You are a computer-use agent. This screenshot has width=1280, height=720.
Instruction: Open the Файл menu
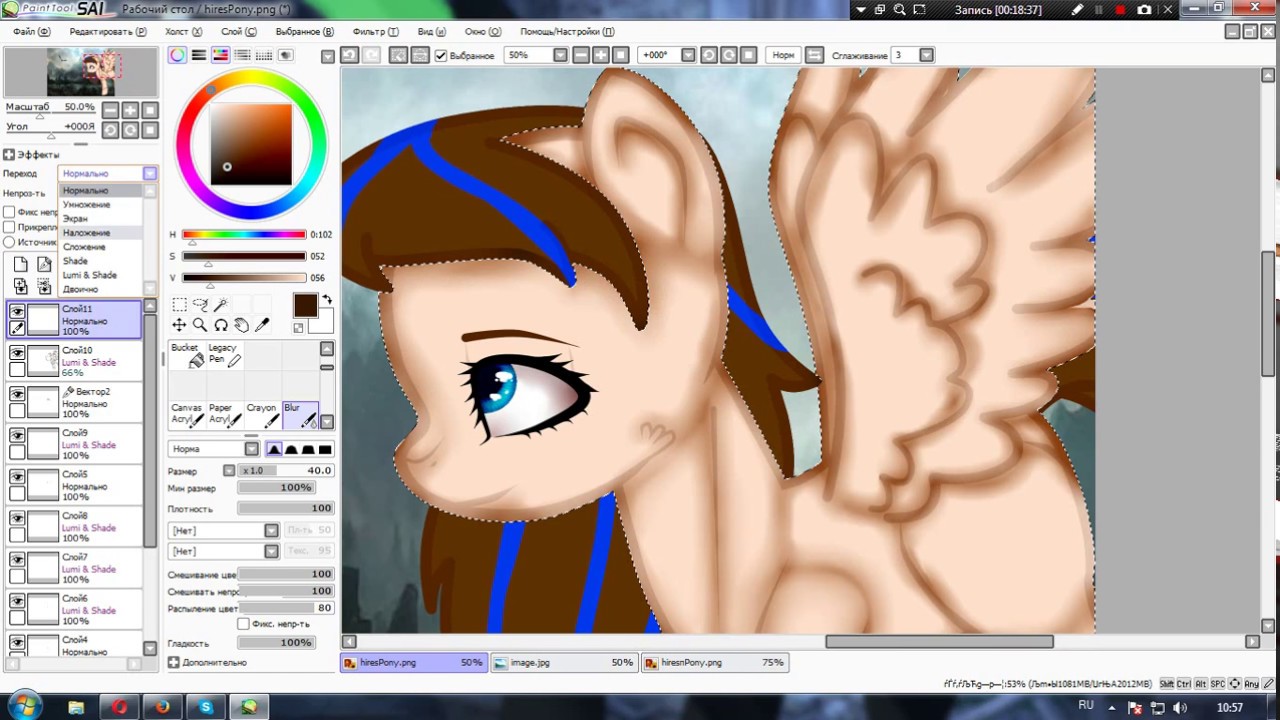(31, 32)
